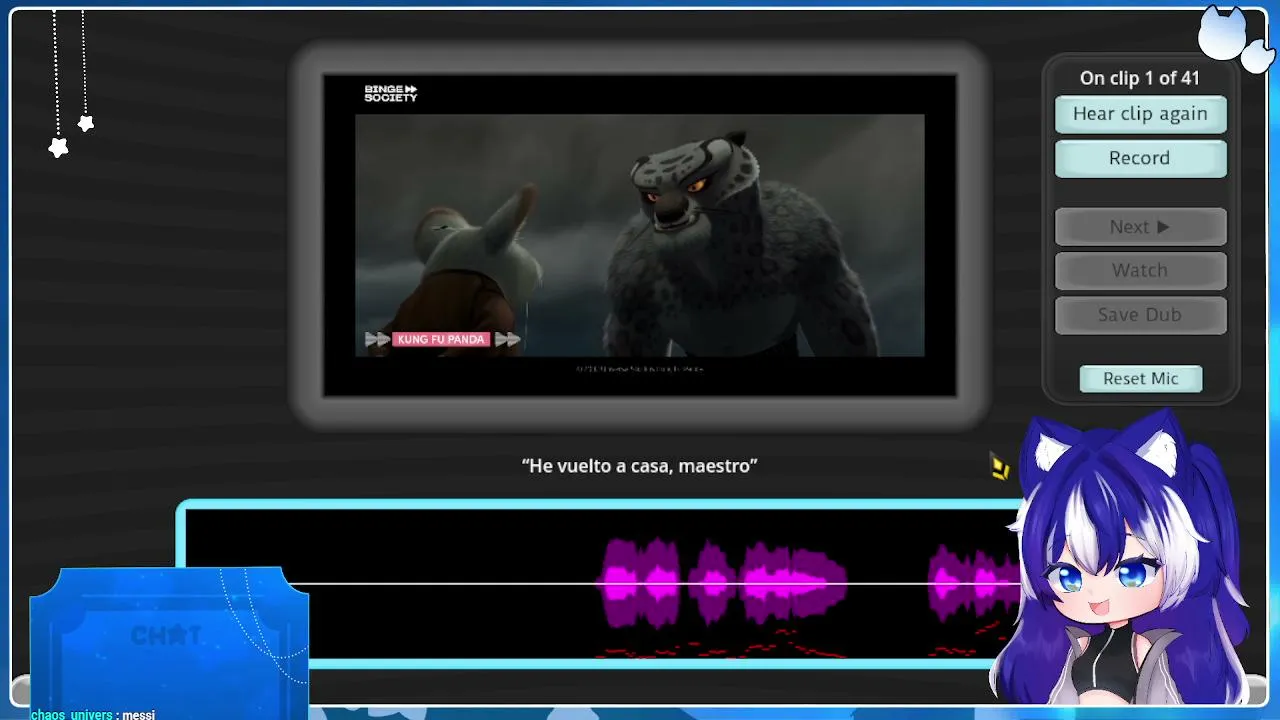Screen dimensions: 1280x720
Task: Click the blue Chat panel header
Action: [168, 634]
